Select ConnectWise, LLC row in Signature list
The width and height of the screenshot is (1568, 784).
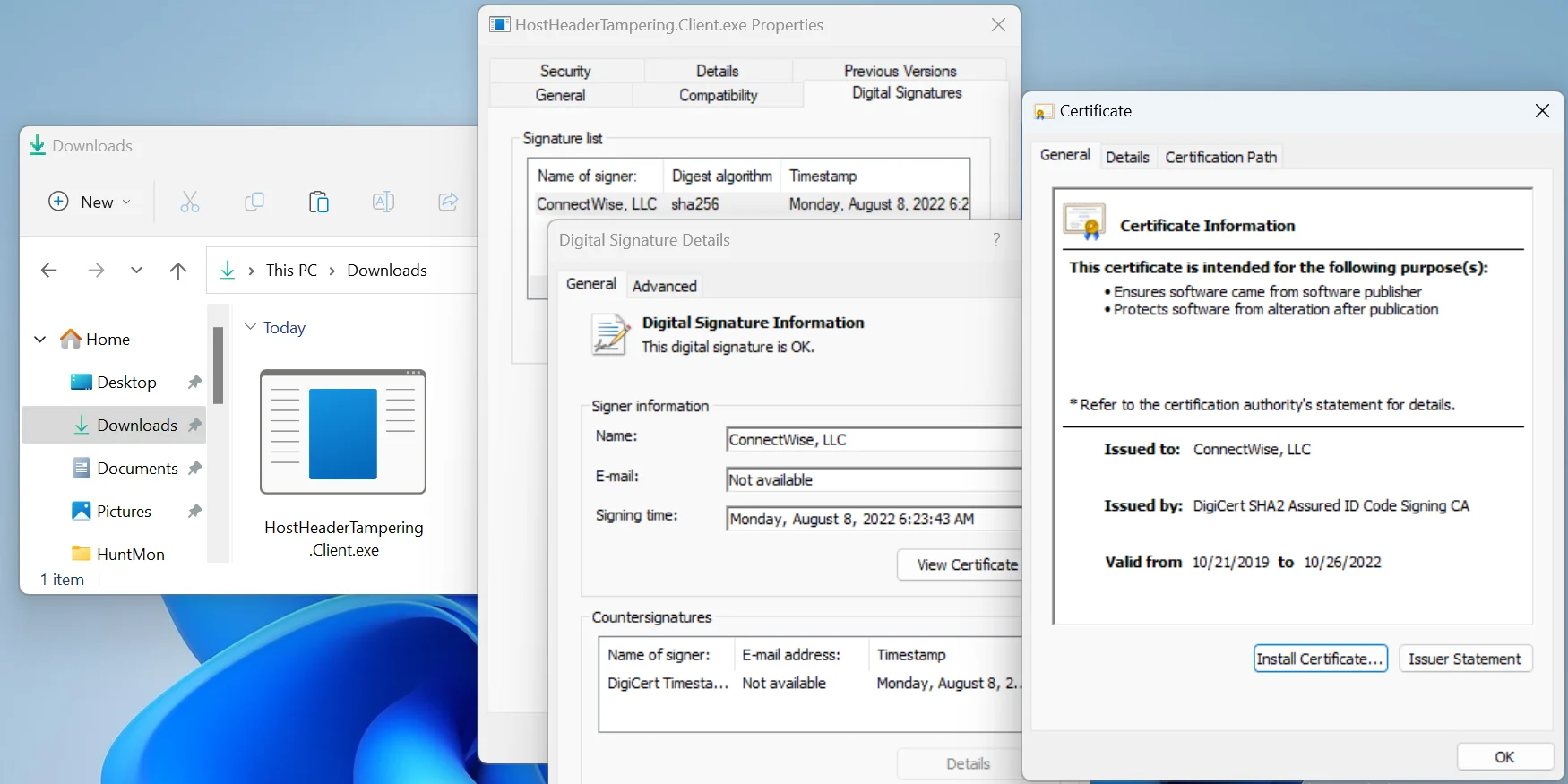[753, 204]
